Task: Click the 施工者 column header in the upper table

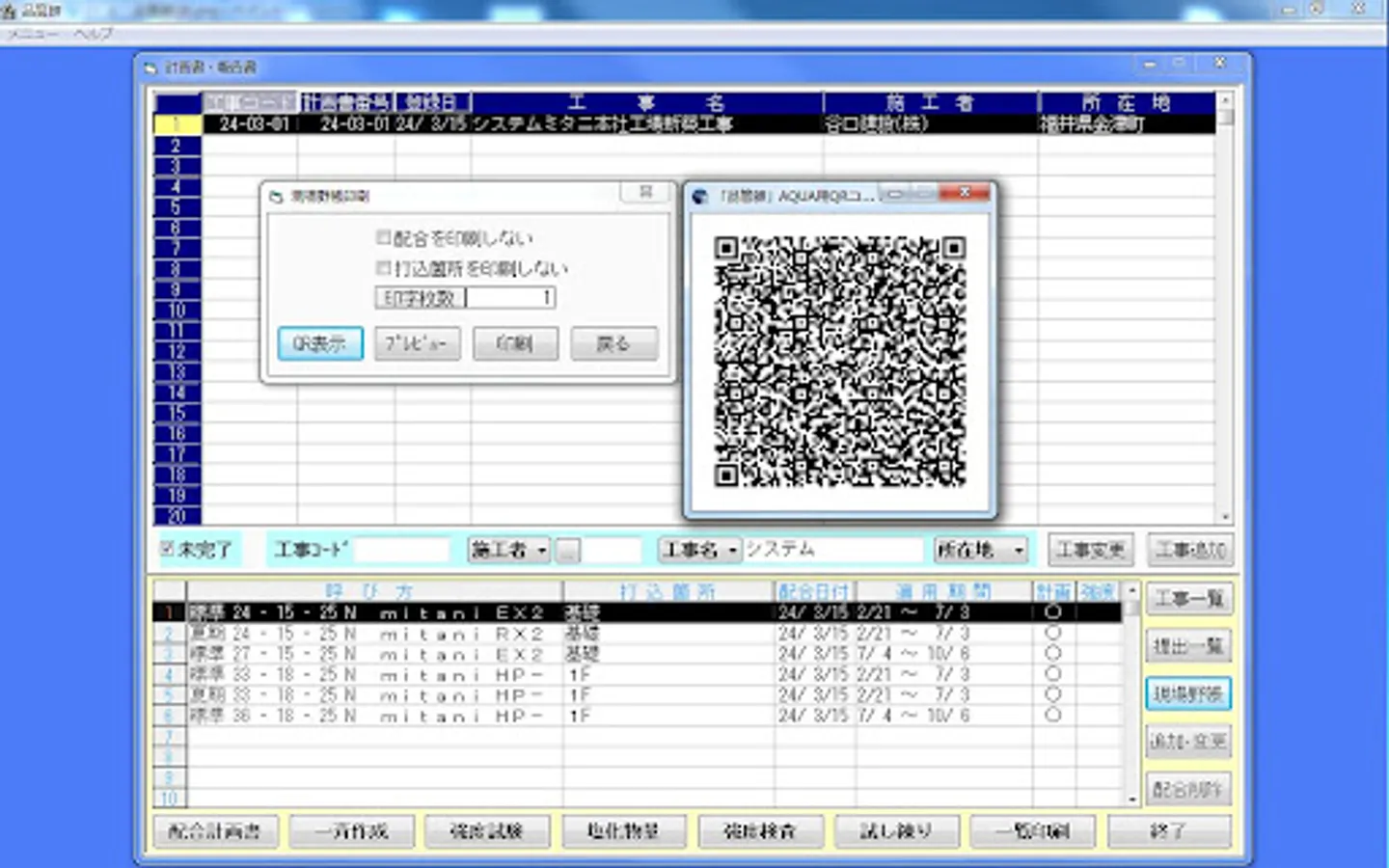Action: coord(931,103)
